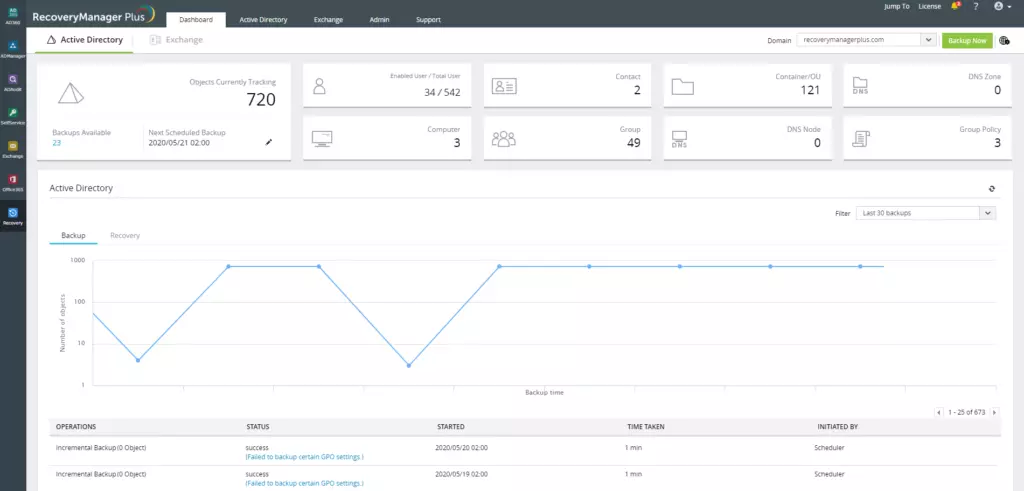Go to the previous page of results
Viewport: 1024px width, 491px height.
click(938, 412)
